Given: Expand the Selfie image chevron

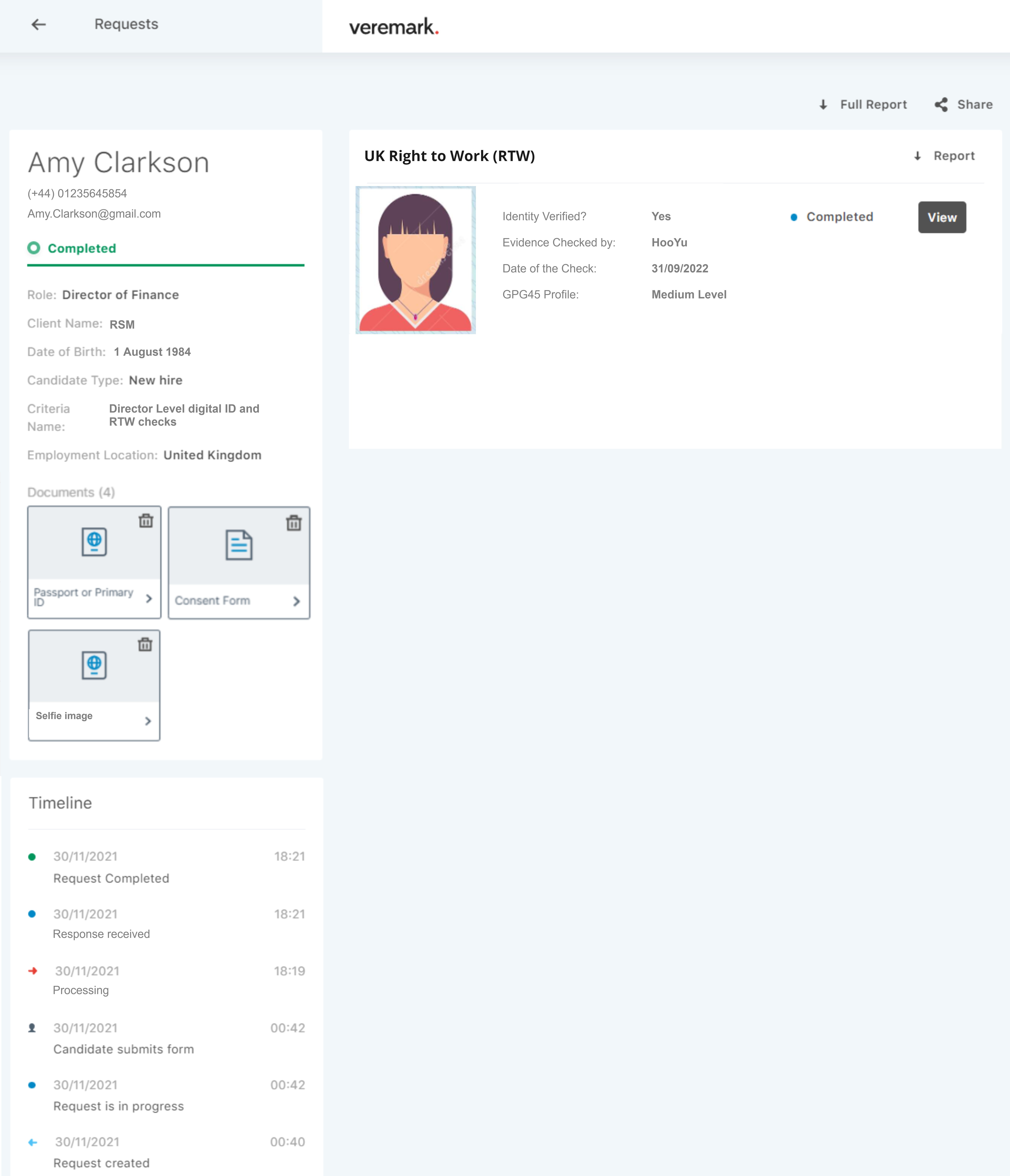Looking at the screenshot, I should tap(148, 721).
